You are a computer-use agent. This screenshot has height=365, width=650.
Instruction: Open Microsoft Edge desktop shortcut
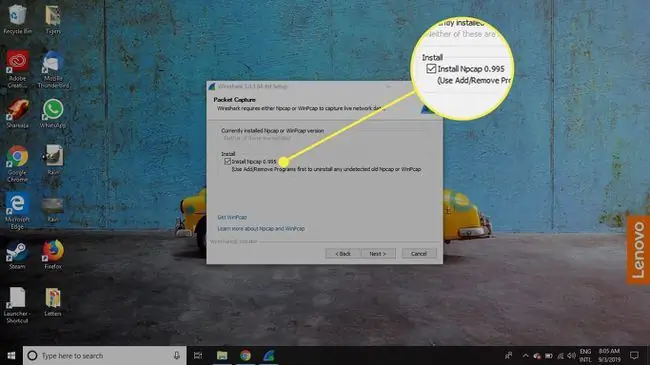click(x=17, y=211)
